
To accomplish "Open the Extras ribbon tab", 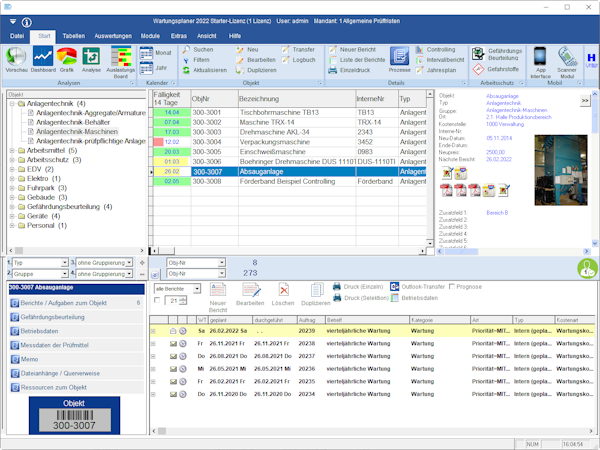I will pos(179,36).
